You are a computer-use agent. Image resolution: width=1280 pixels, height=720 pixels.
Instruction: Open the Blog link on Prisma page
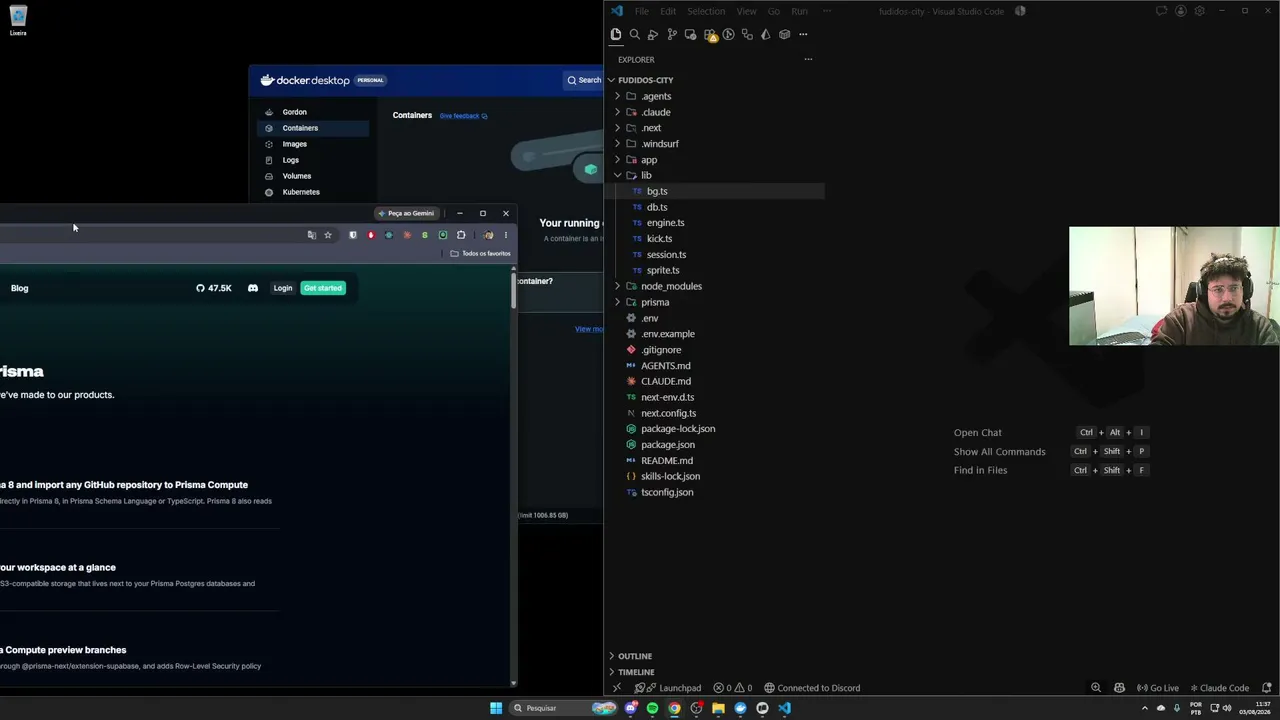20,288
